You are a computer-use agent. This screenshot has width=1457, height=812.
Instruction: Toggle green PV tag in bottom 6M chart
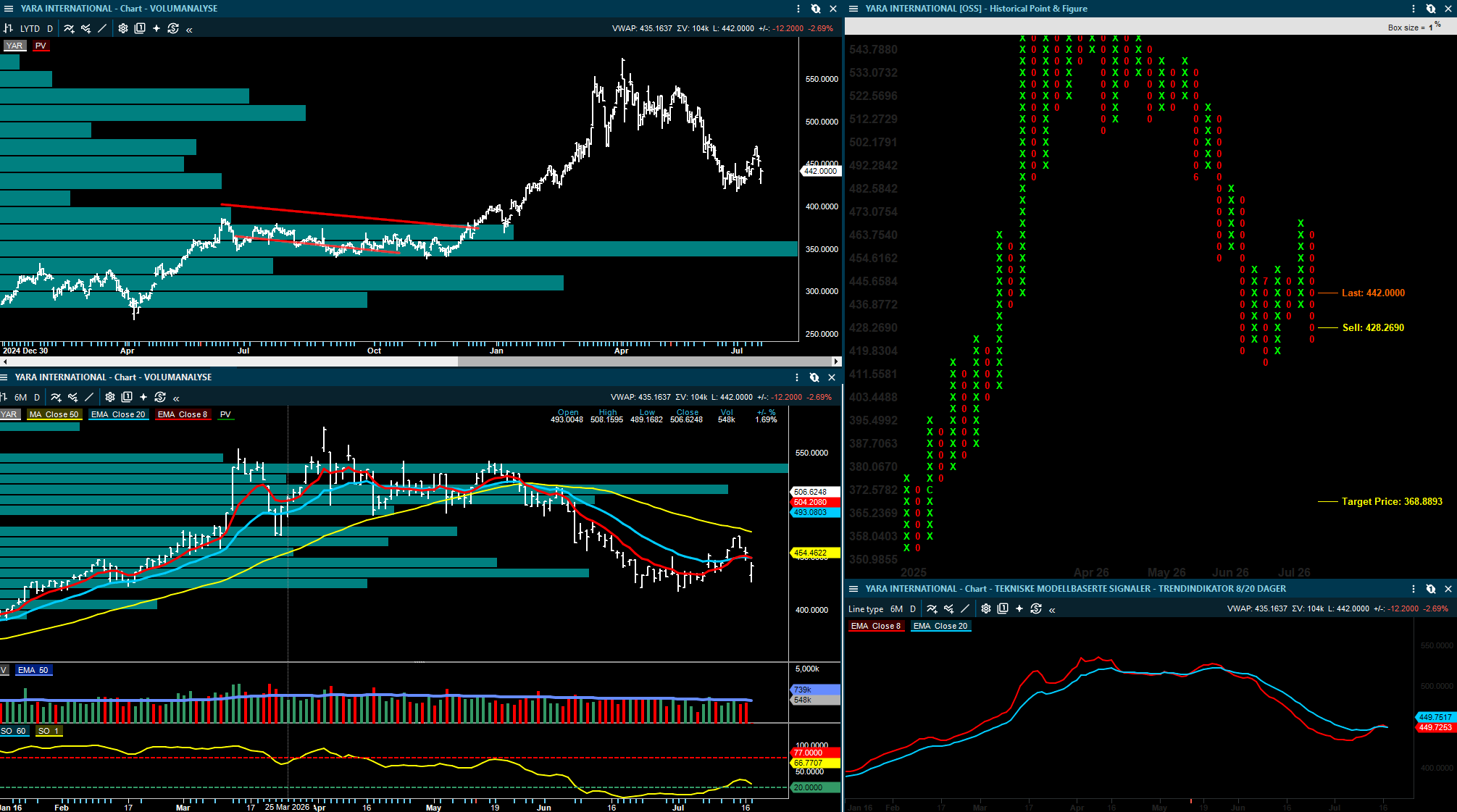[225, 414]
